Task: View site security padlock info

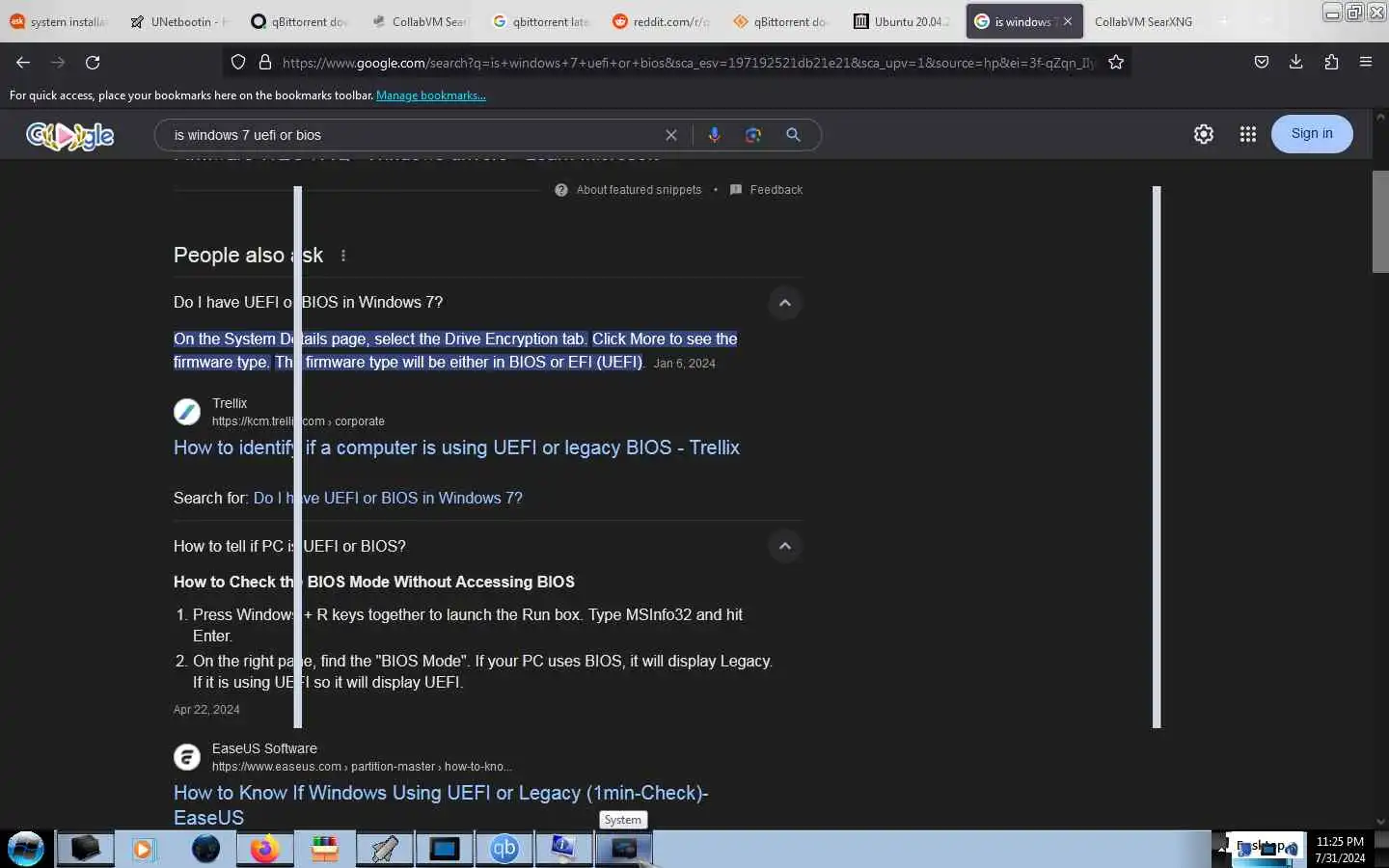Action: (265, 62)
